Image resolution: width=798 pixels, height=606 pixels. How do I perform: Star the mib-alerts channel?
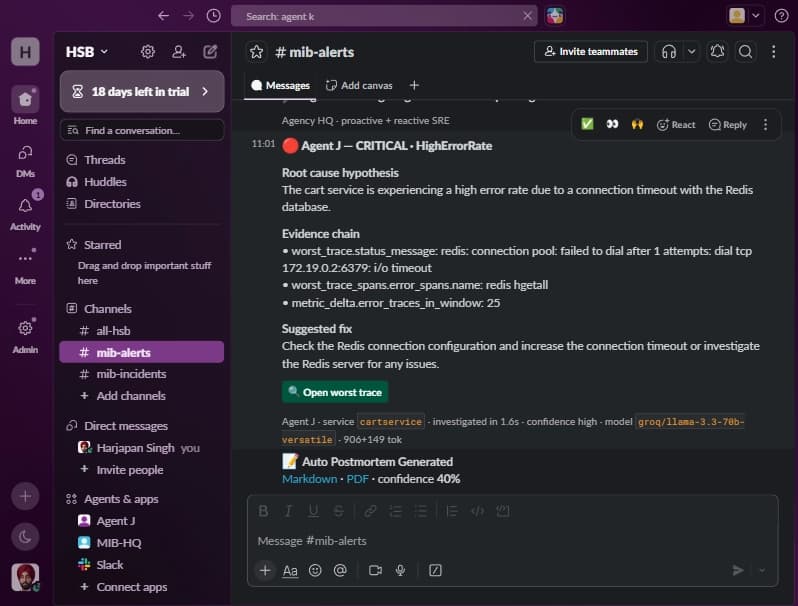[256, 52]
